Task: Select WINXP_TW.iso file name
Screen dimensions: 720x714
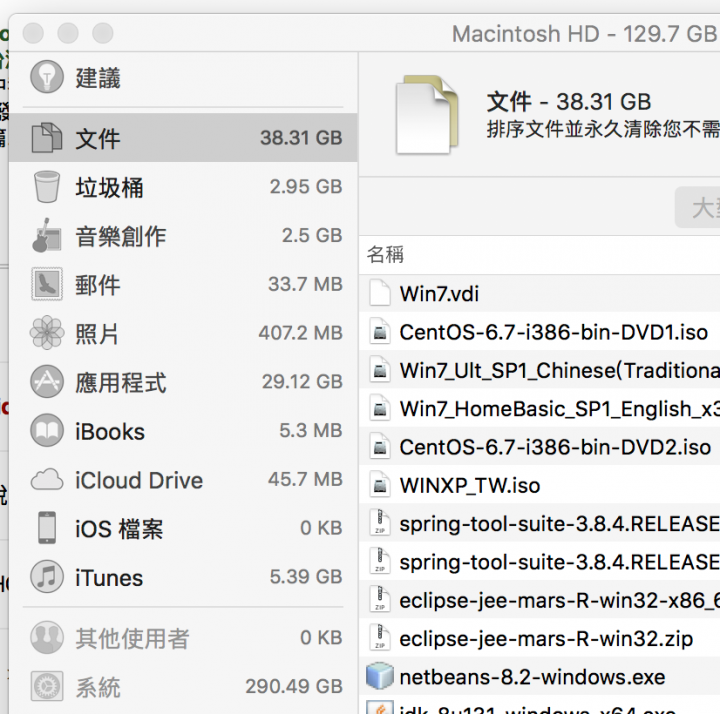Action: tap(469, 485)
